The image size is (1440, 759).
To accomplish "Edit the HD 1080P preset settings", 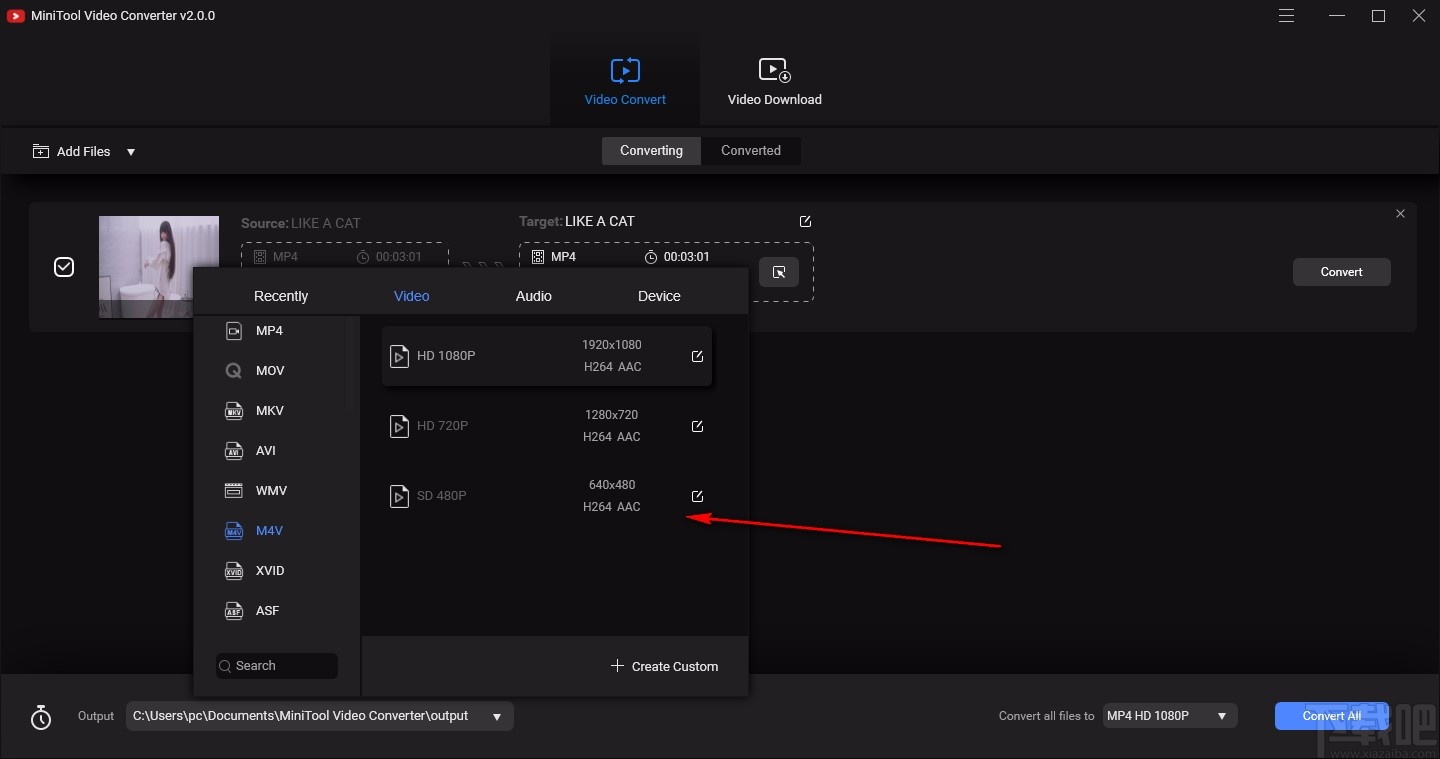I will pos(697,356).
